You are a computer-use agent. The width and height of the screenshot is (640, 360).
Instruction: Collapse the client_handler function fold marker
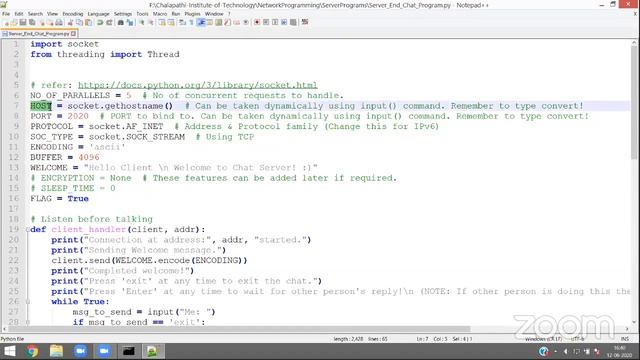click(27, 229)
